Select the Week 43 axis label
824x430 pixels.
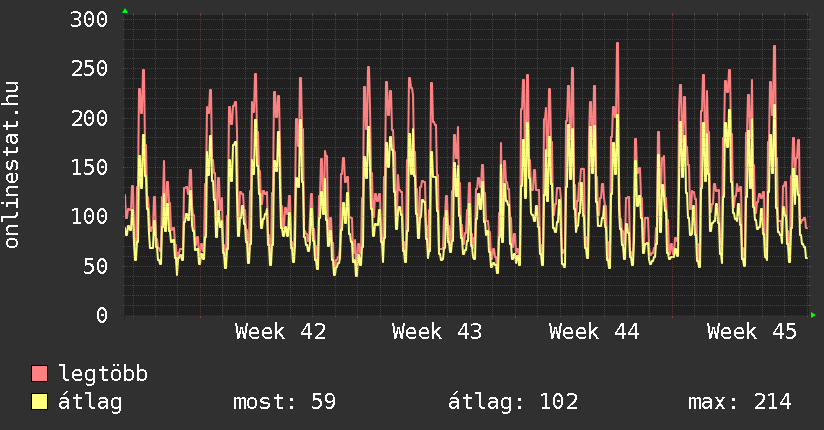(x=437, y=332)
